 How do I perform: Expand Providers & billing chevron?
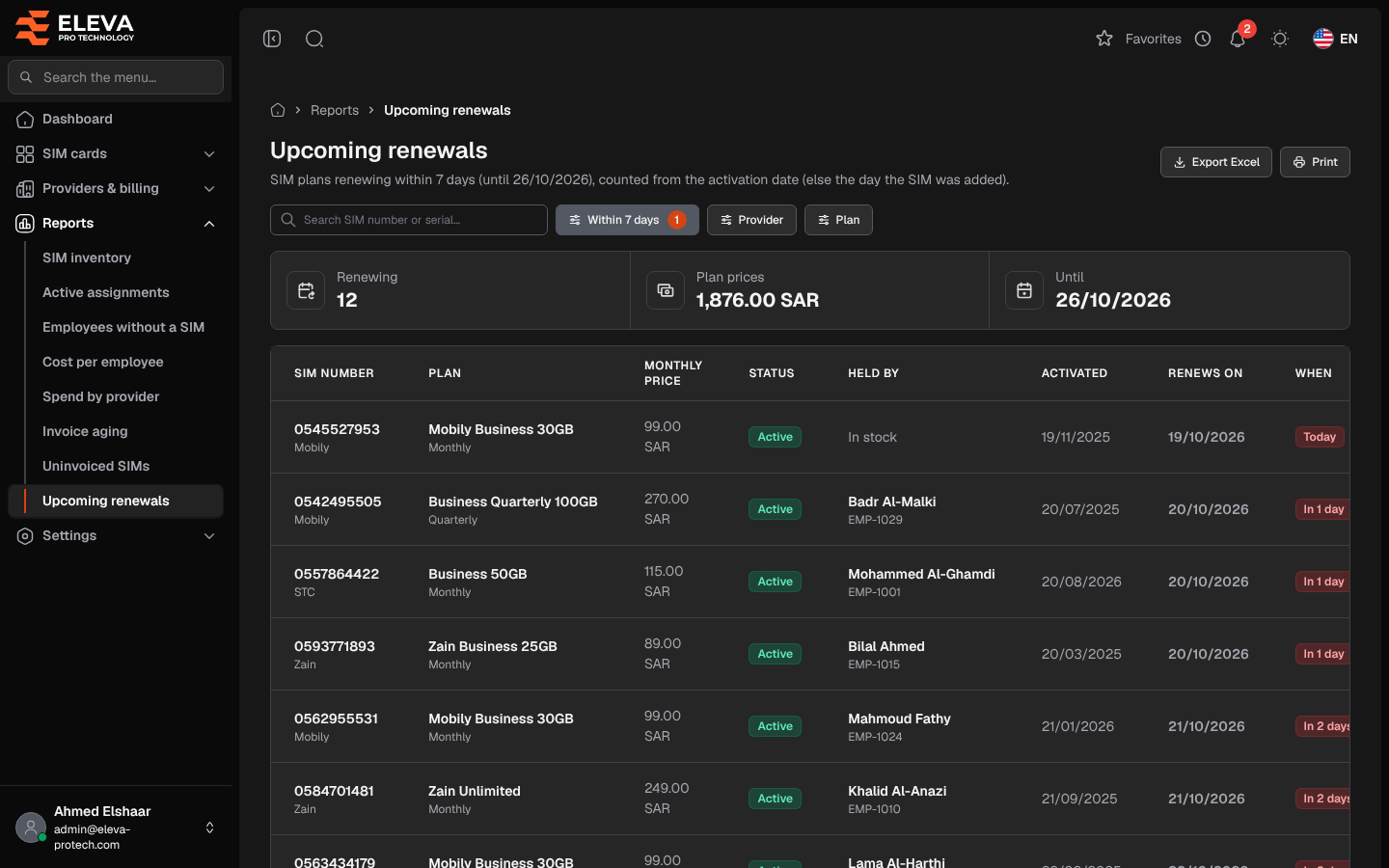click(x=209, y=188)
